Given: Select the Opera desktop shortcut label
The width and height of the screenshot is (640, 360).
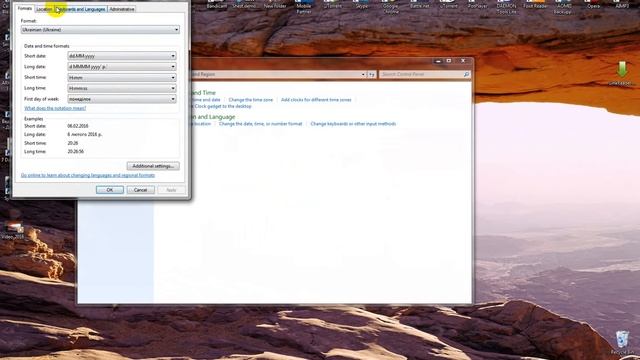Looking at the screenshot, I should click(x=593, y=6).
